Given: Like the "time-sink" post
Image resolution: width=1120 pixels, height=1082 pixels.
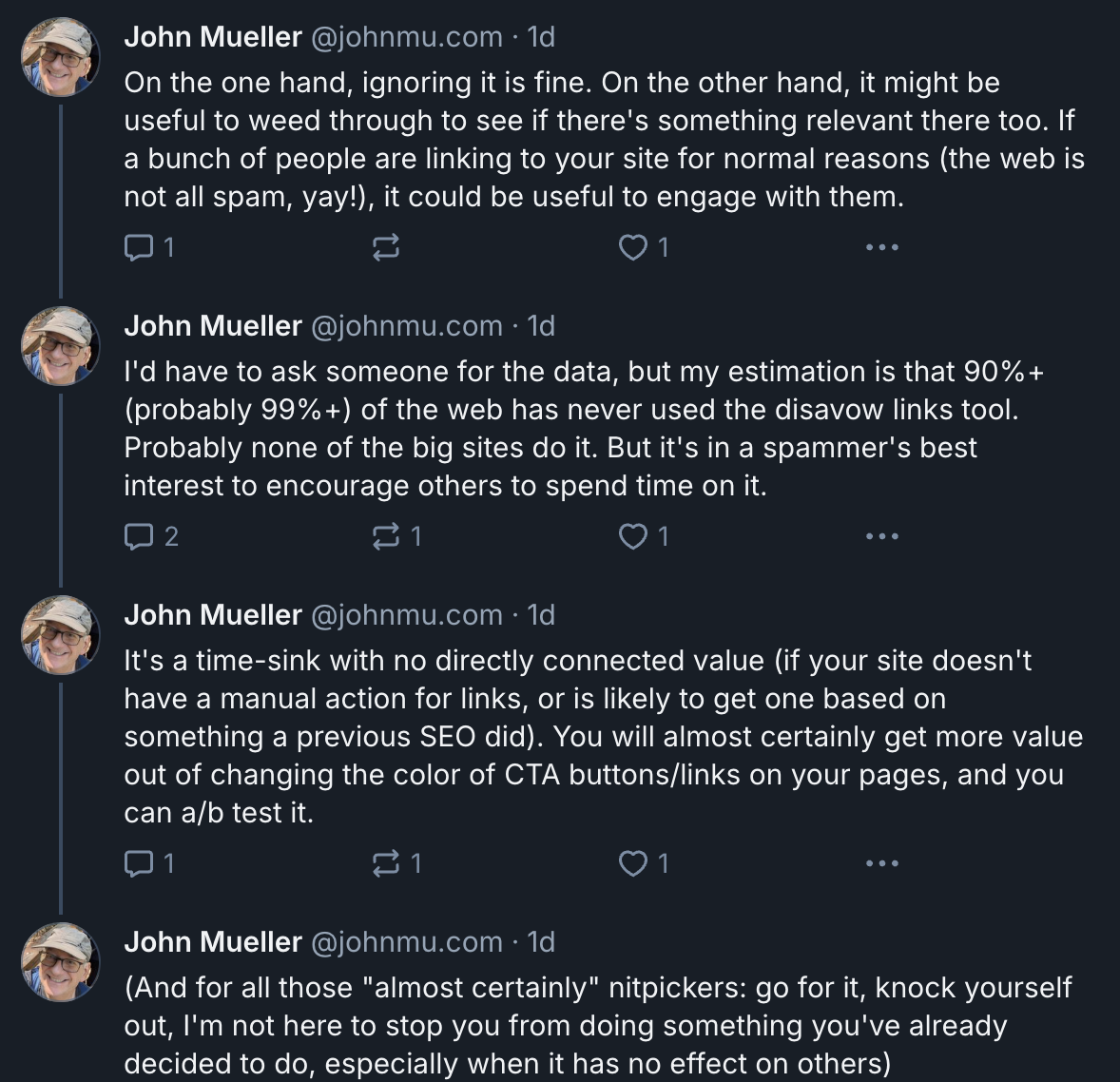Looking at the screenshot, I should click(x=632, y=864).
